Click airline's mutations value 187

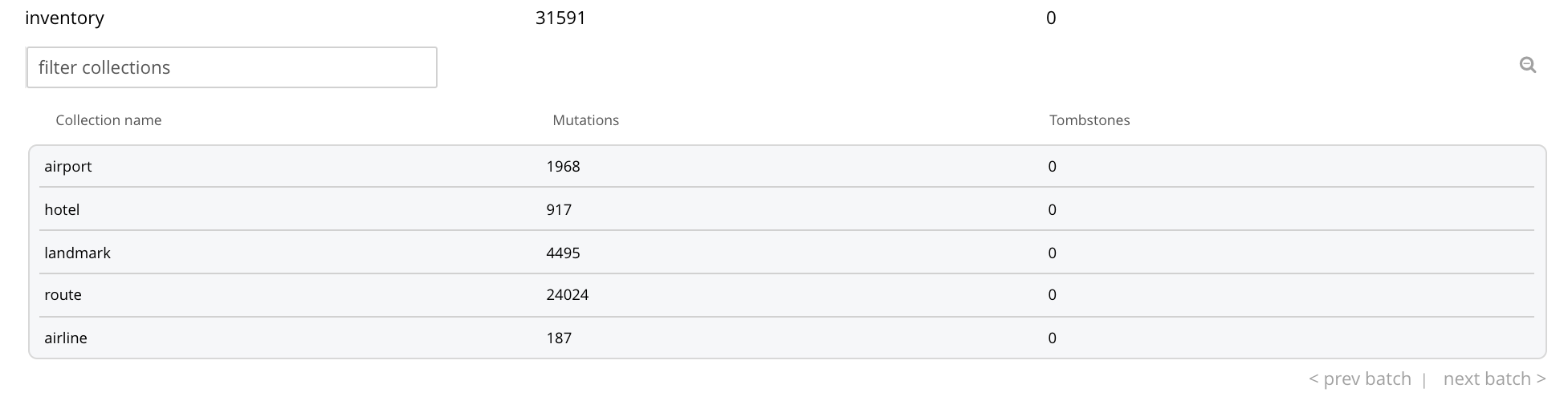(559, 338)
